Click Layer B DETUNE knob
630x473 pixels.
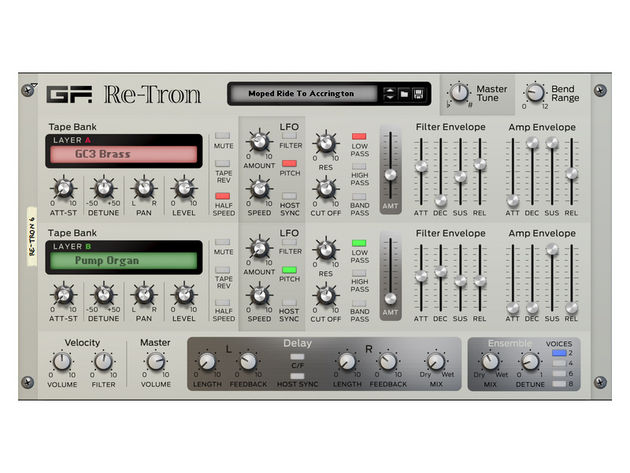pos(104,295)
